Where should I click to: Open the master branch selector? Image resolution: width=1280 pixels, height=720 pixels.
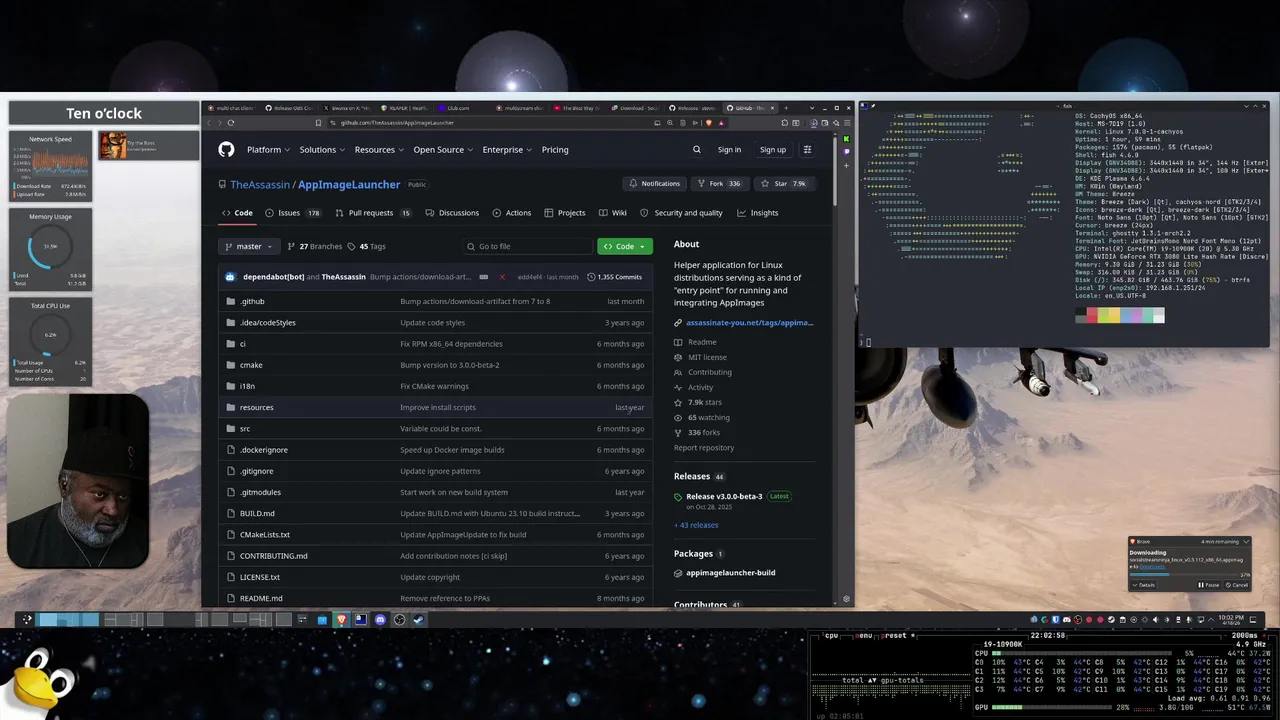tap(249, 246)
